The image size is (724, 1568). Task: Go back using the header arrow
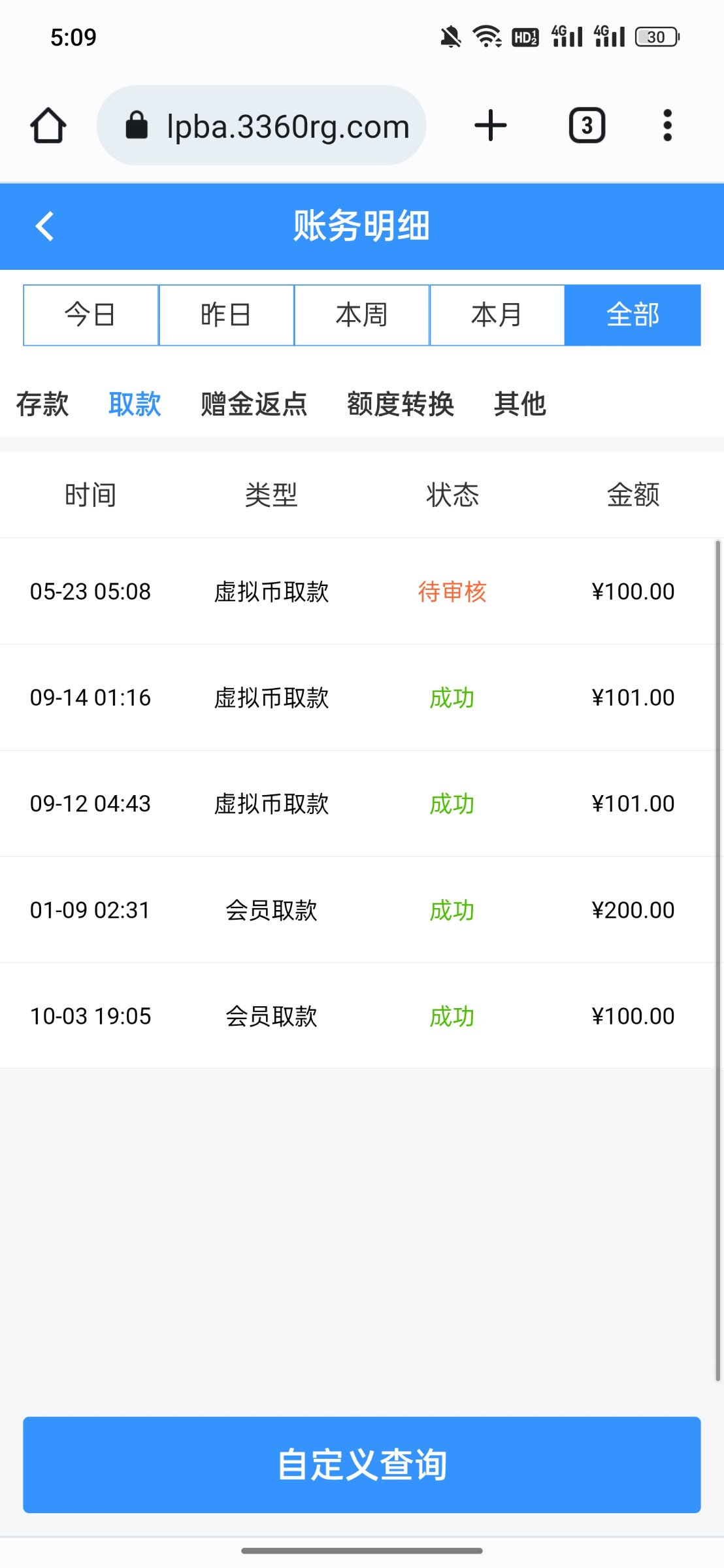[x=44, y=227]
